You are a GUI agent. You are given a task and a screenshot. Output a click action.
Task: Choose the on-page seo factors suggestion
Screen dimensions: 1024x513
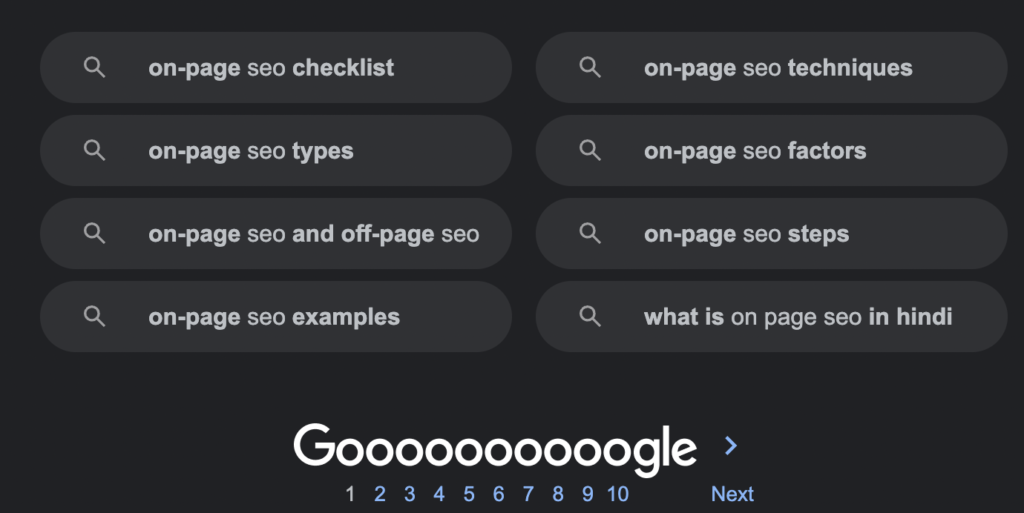771,150
